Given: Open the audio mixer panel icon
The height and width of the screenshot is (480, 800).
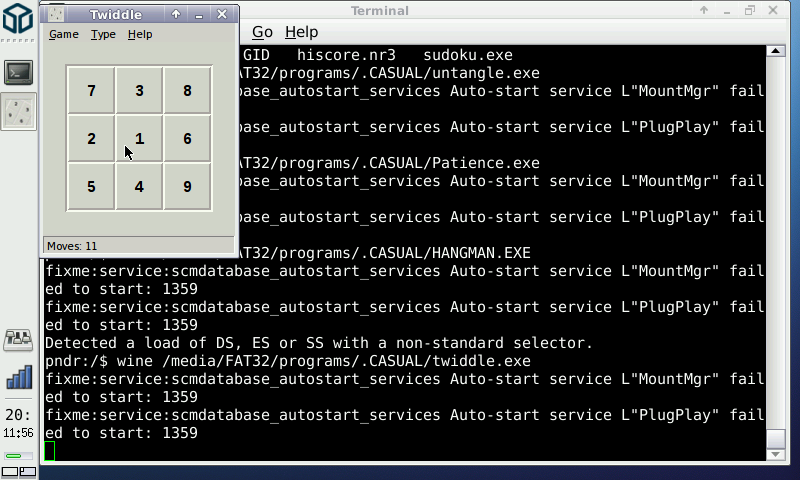Looking at the screenshot, I should tap(19, 340).
